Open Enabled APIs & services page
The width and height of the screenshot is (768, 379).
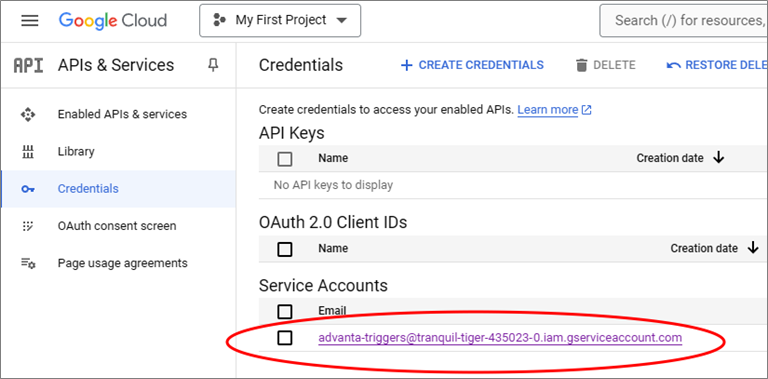(x=122, y=114)
